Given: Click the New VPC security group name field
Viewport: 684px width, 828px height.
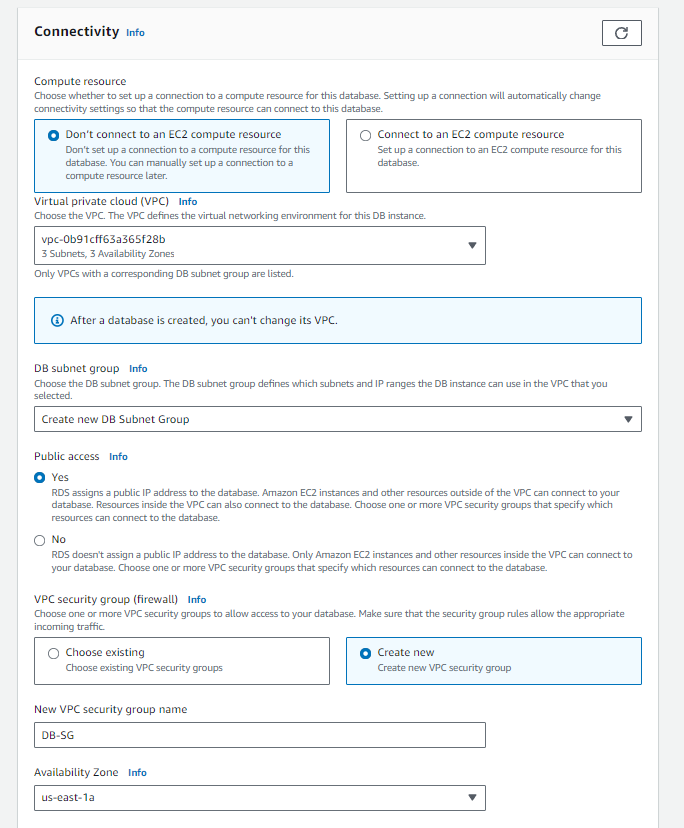Looking at the screenshot, I should (x=259, y=735).
